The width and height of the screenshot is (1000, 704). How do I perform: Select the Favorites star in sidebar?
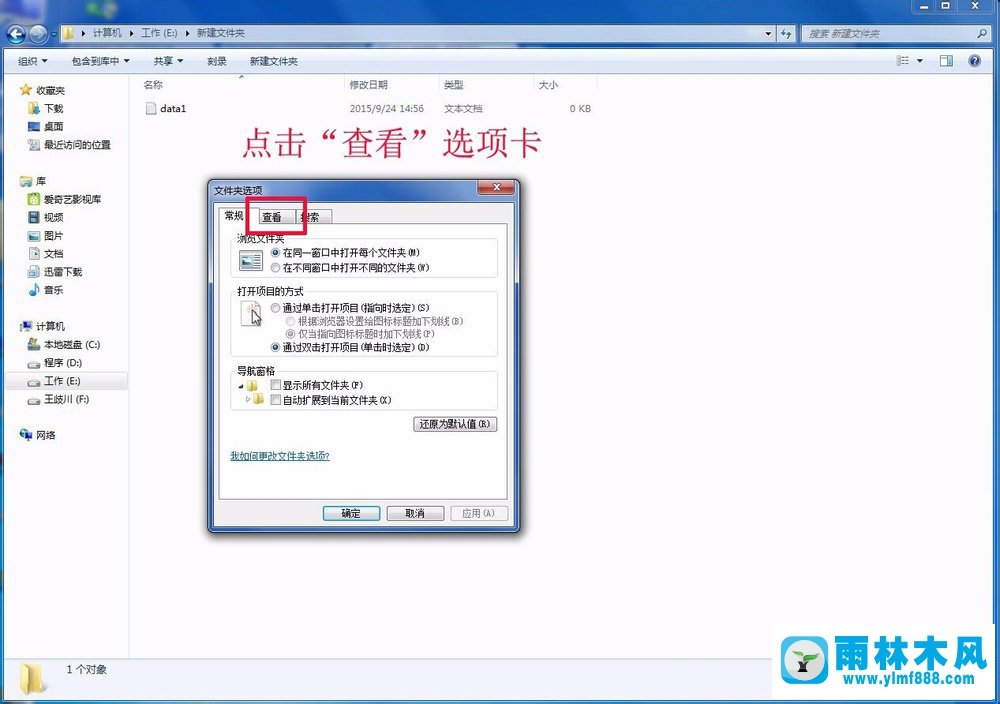[26, 90]
